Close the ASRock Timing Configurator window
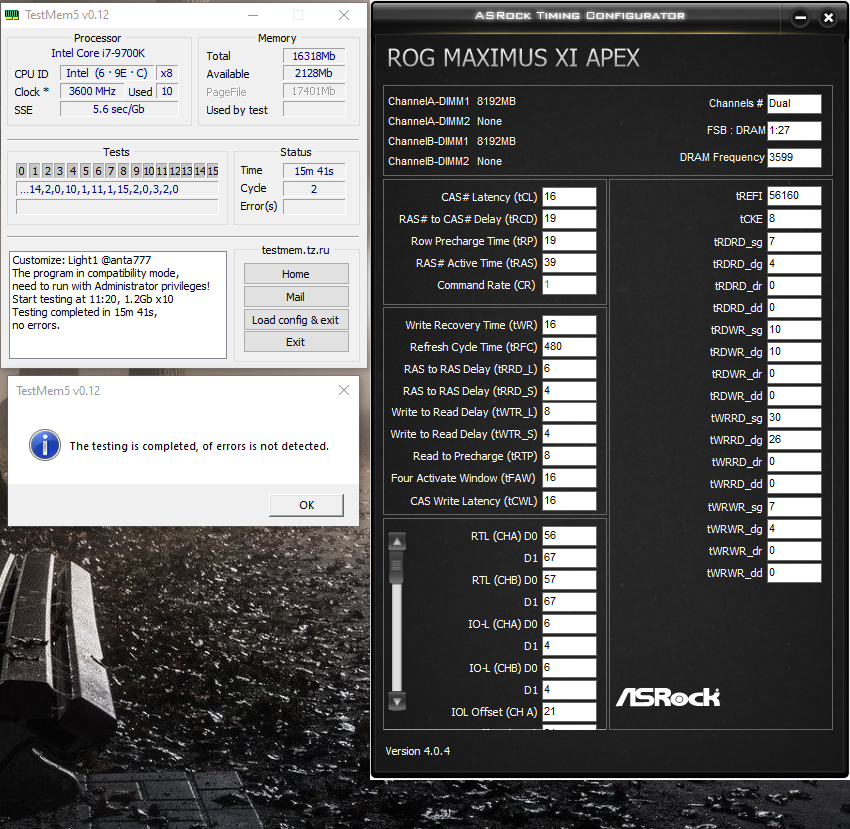Screen dimensions: 850x829 (x=828, y=18)
